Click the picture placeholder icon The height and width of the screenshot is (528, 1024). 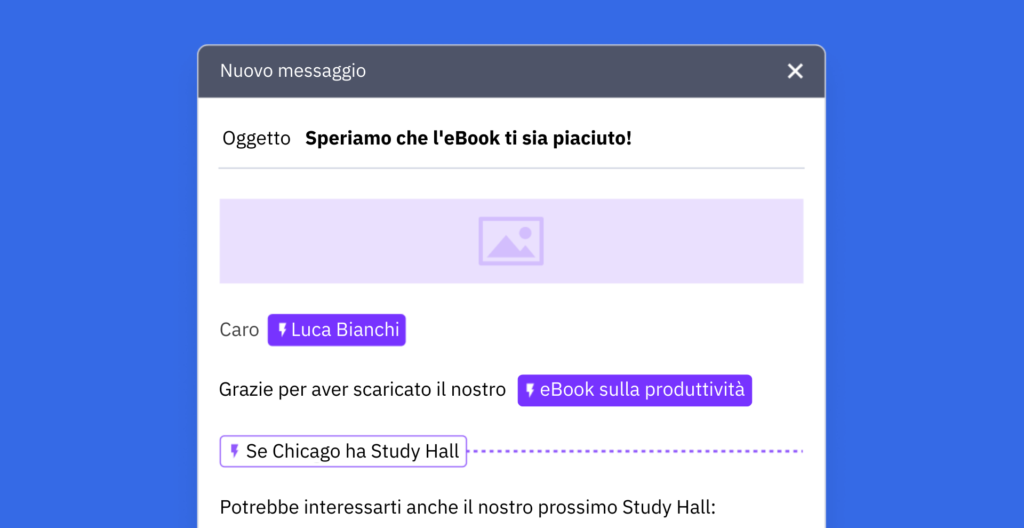(x=511, y=241)
